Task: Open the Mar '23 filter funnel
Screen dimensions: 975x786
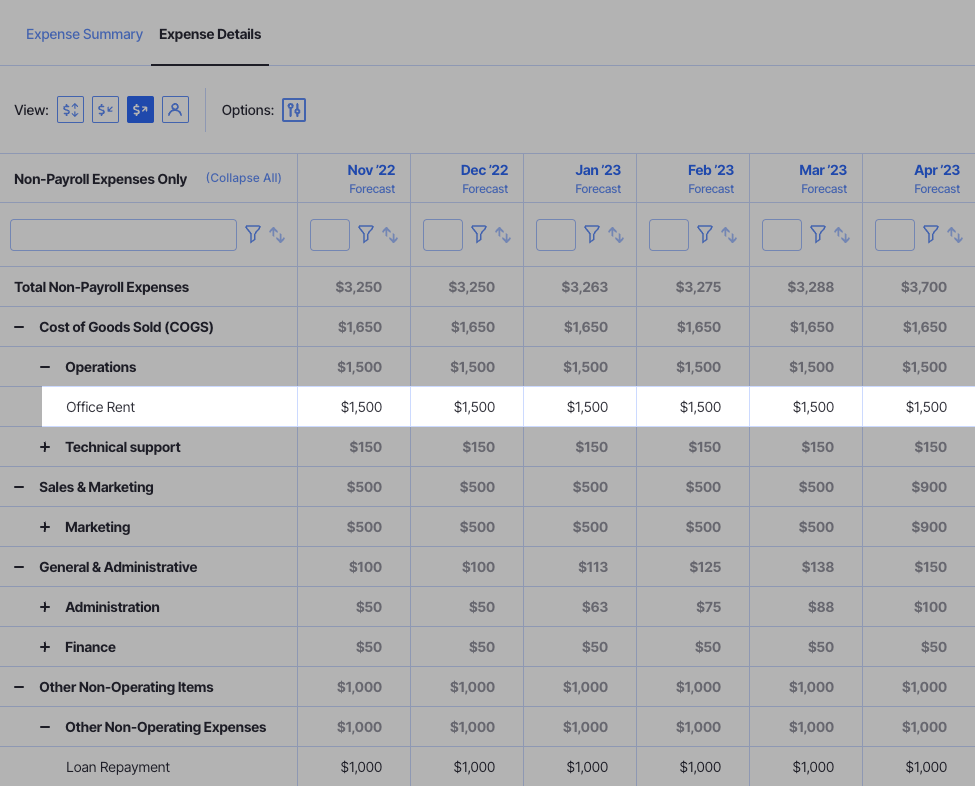Action: click(818, 234)
